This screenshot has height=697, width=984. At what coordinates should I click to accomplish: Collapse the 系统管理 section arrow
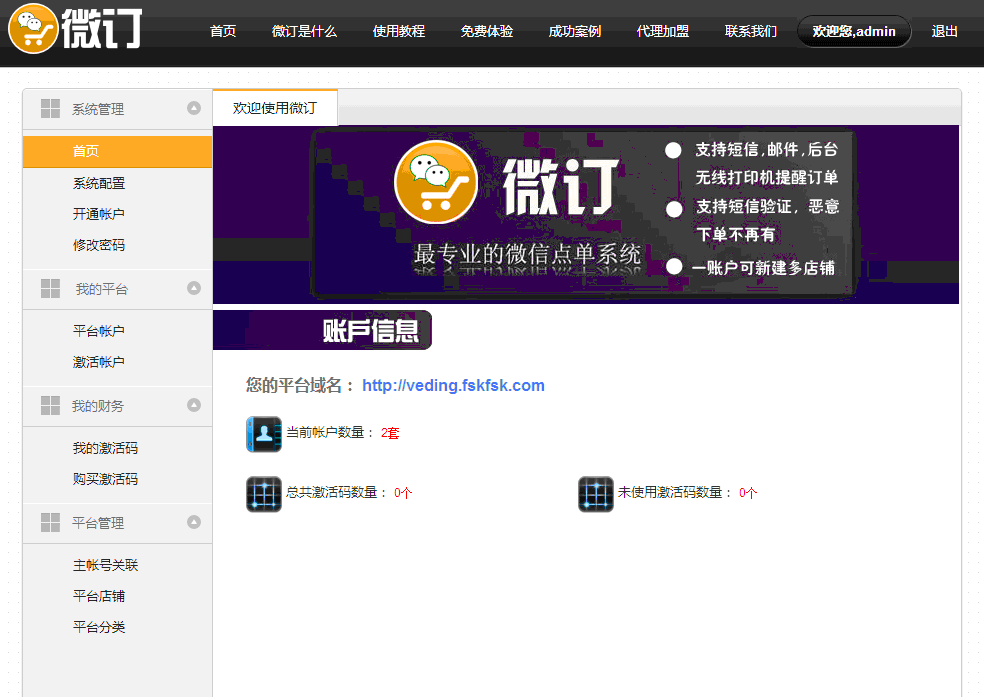(194, 108)
